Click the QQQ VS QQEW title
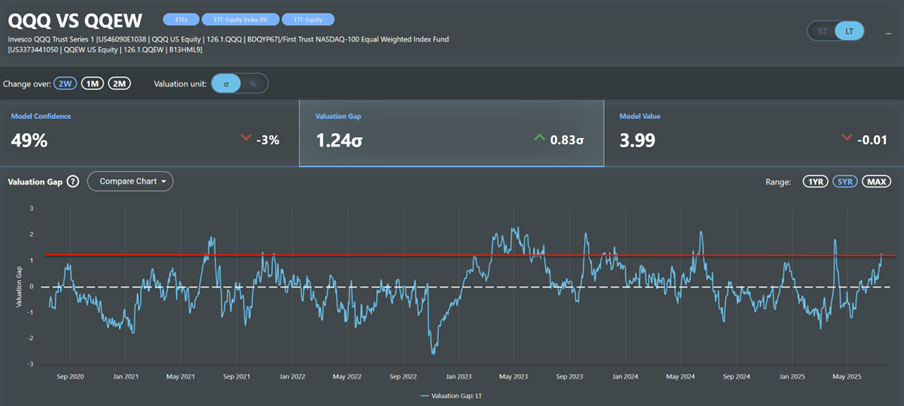This screenshot has width=904, height=406. [75, 21]
